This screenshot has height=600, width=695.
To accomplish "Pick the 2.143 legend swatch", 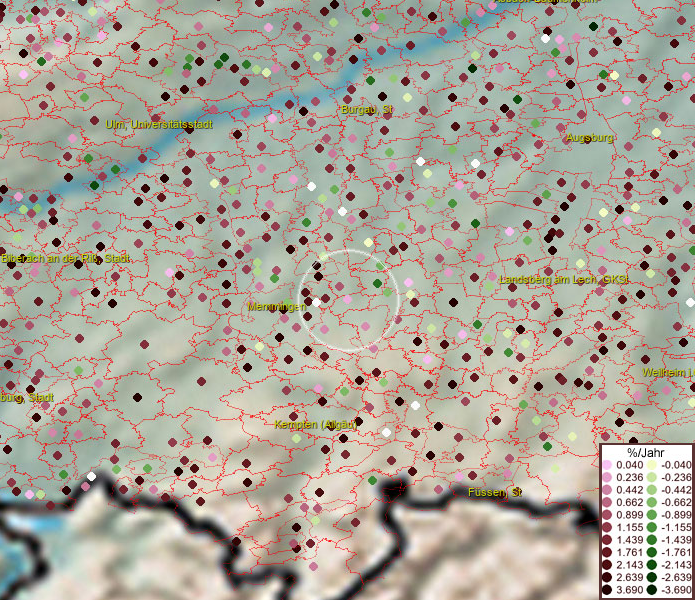I will point(607,565).
